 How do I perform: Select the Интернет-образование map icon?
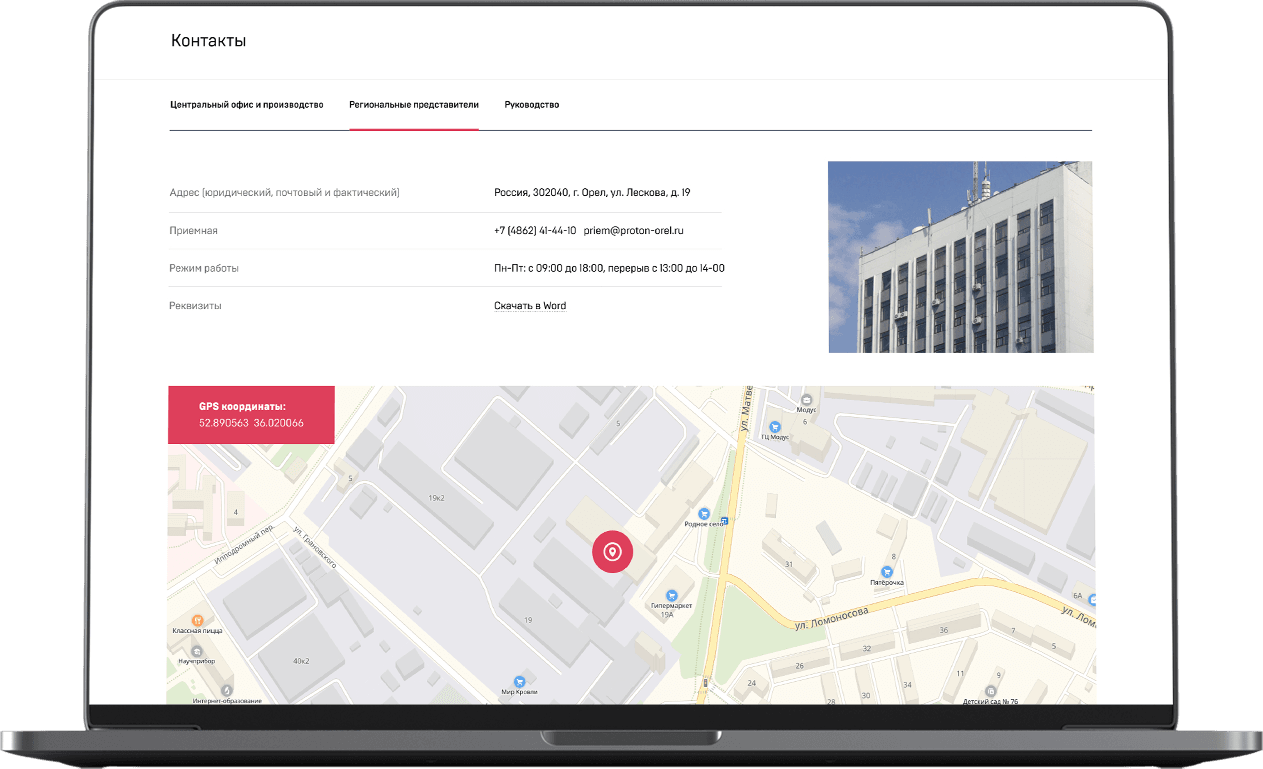pyautogui.click(x=226, y=690)
